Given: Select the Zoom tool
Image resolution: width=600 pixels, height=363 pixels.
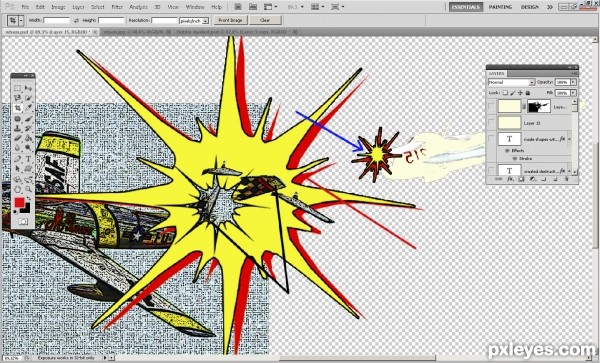Looking at the screenshot, I should [29, 189].
